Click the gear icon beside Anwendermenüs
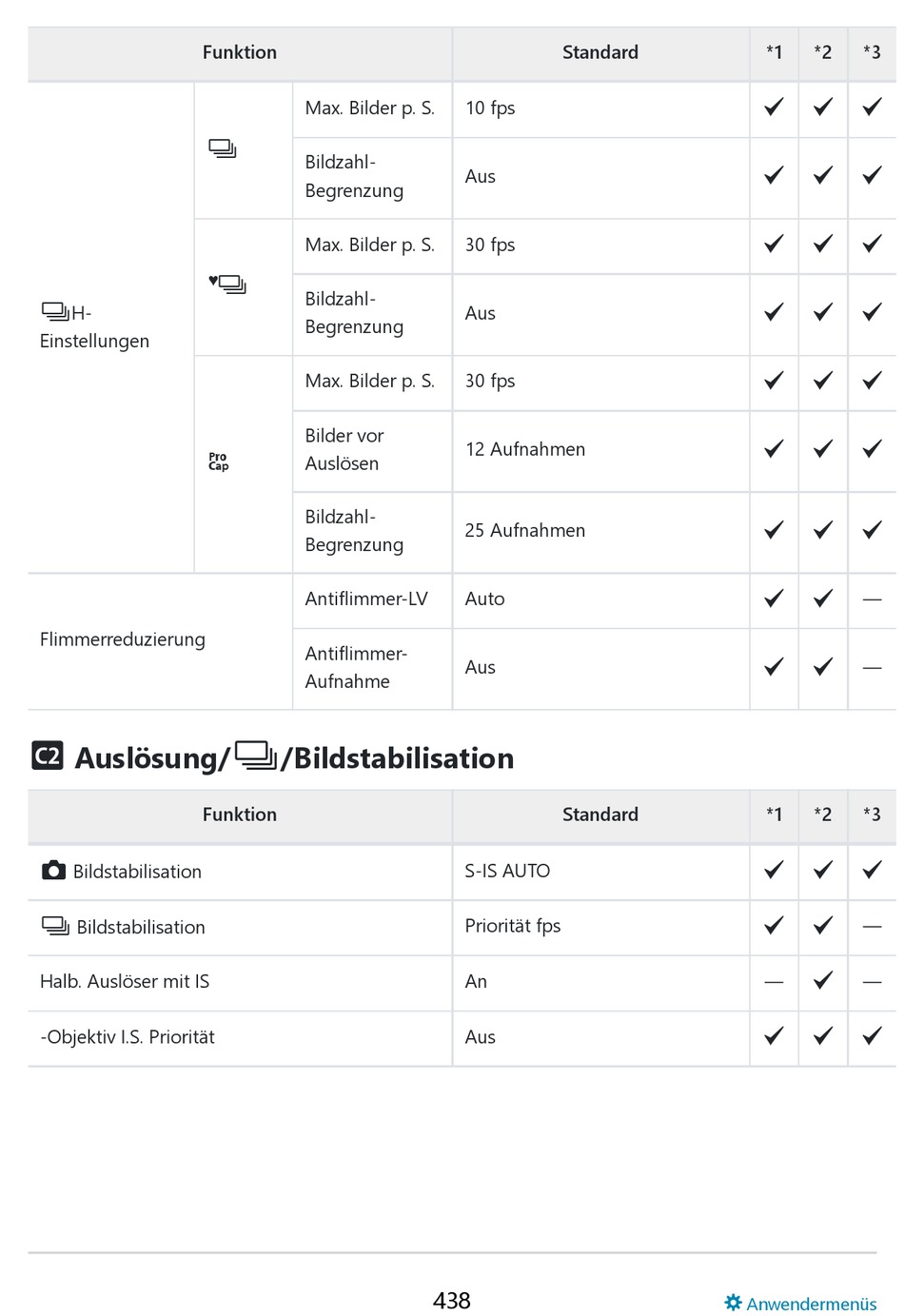This screenshot has width=904, height=1316. pyautogui.click(x=733, y=1303)
